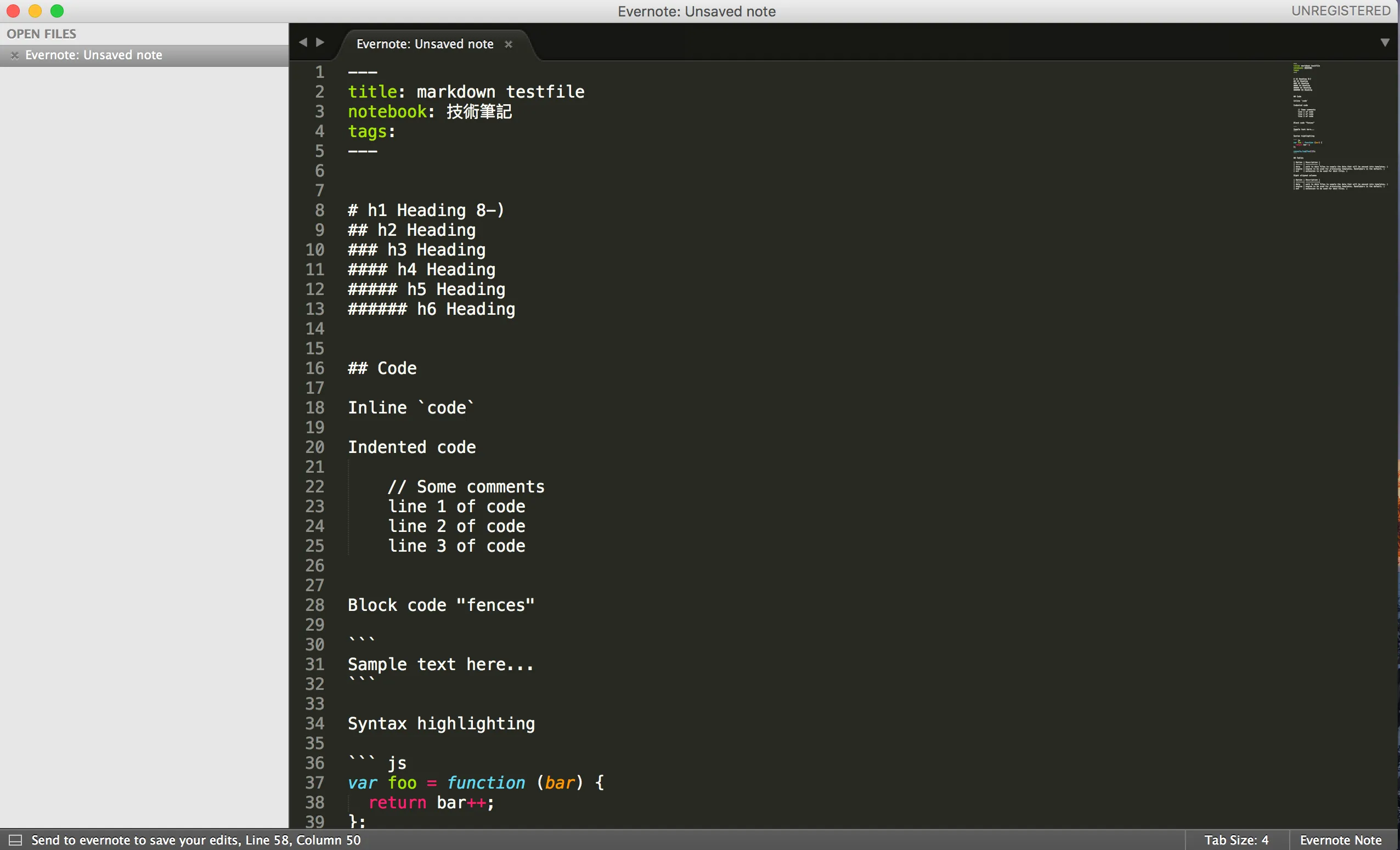
Task: Click line number 16 in the gutter
Action: (x=315, y=369)
